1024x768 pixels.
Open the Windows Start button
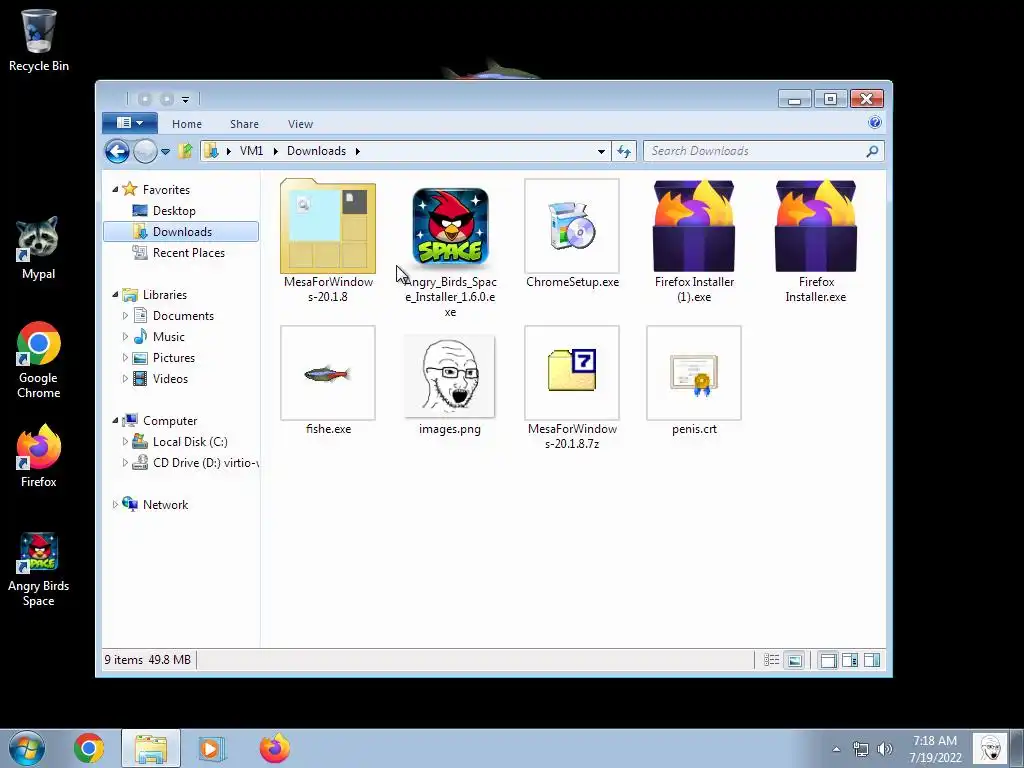26,748
